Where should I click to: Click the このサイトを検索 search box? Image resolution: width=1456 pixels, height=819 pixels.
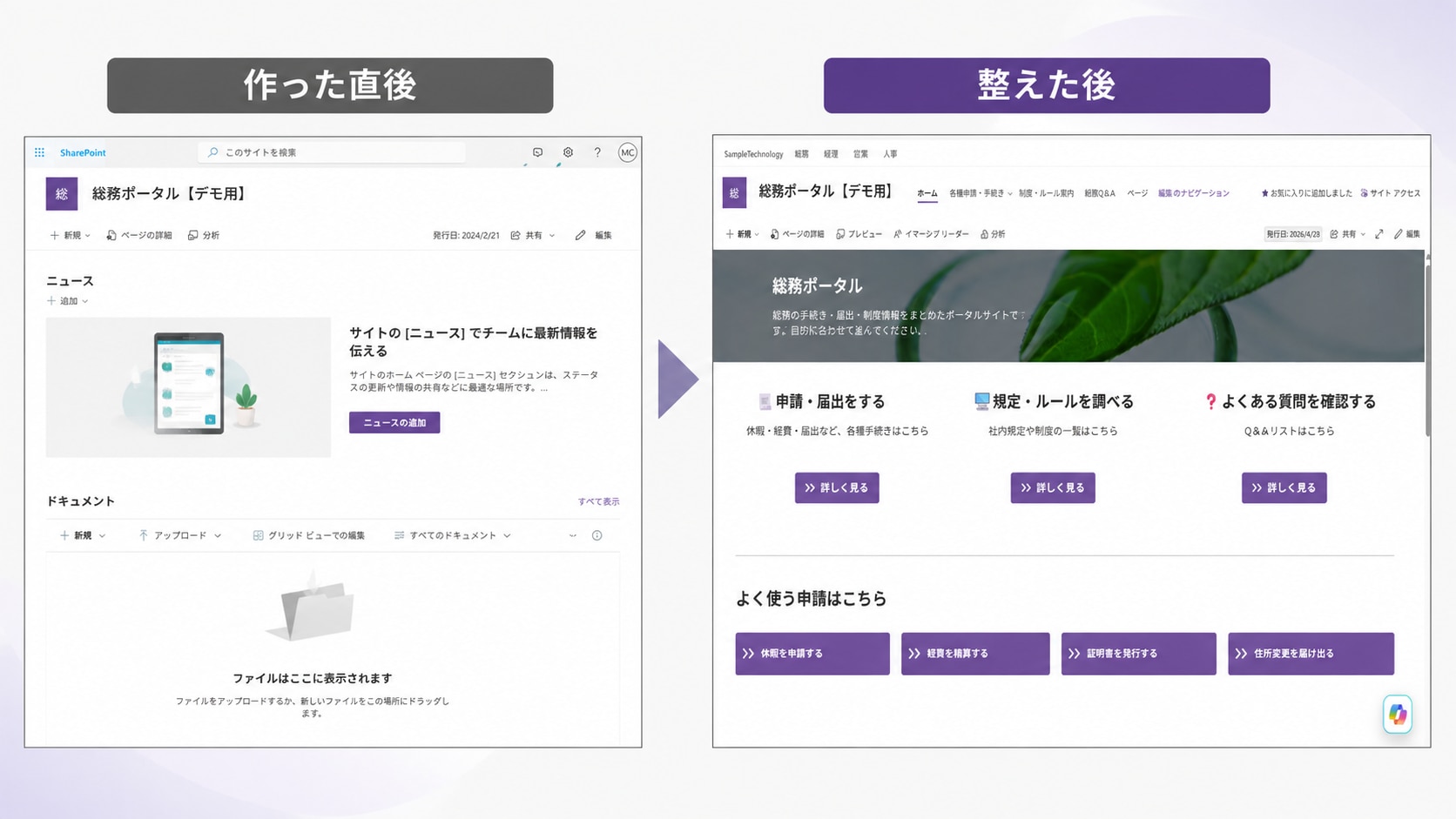click(332, 152)
